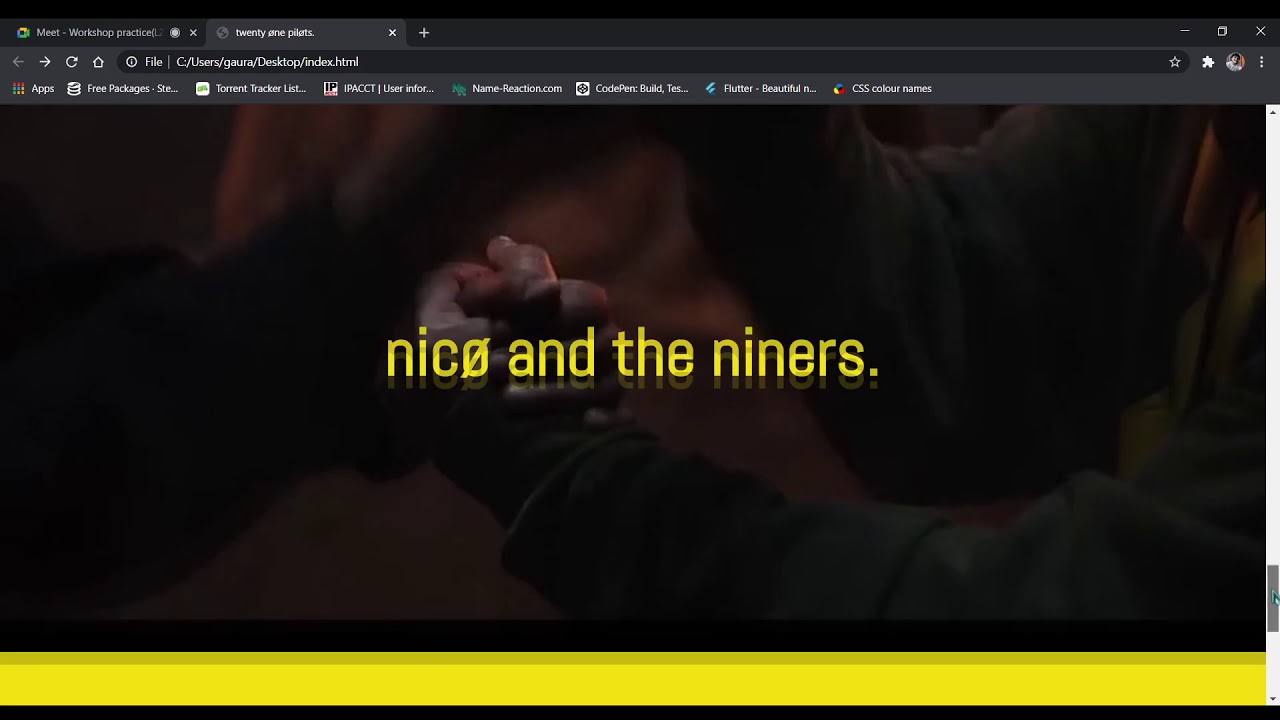Open CodePen bookmark
This screenshot has height=720, width=1280.
pyautogui.click(x=632, y=88)
